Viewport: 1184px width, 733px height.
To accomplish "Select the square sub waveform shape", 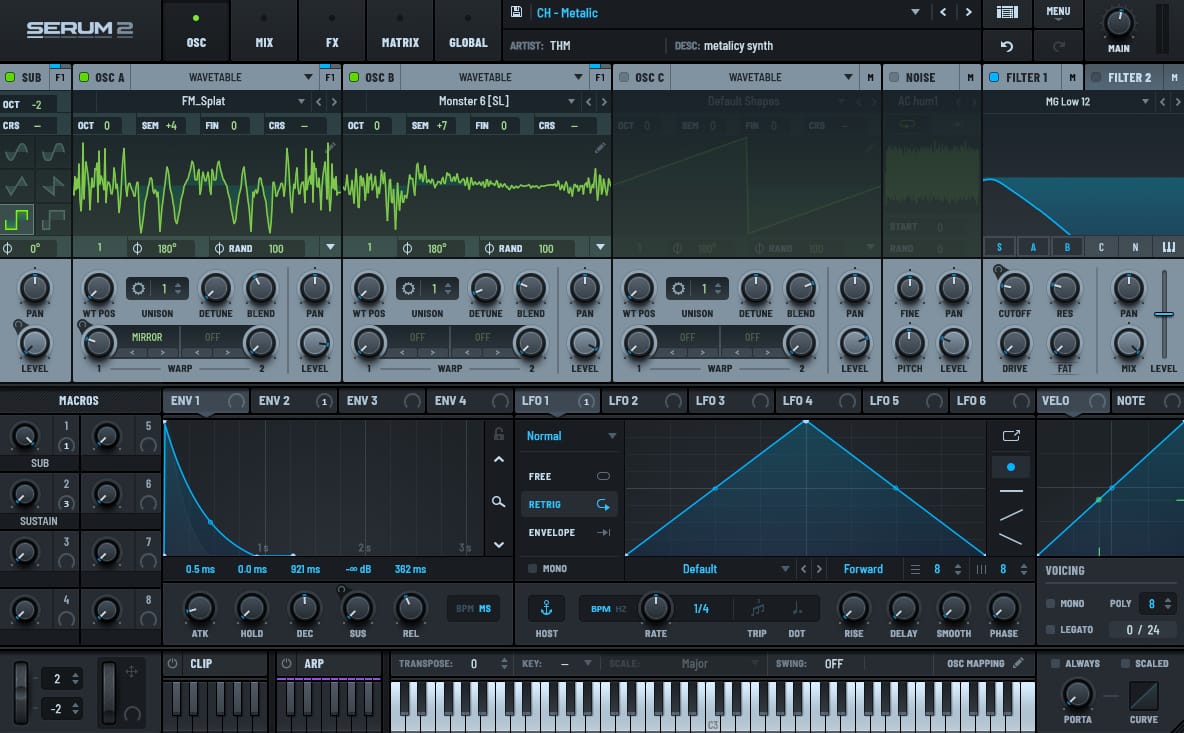I will 17,220.
